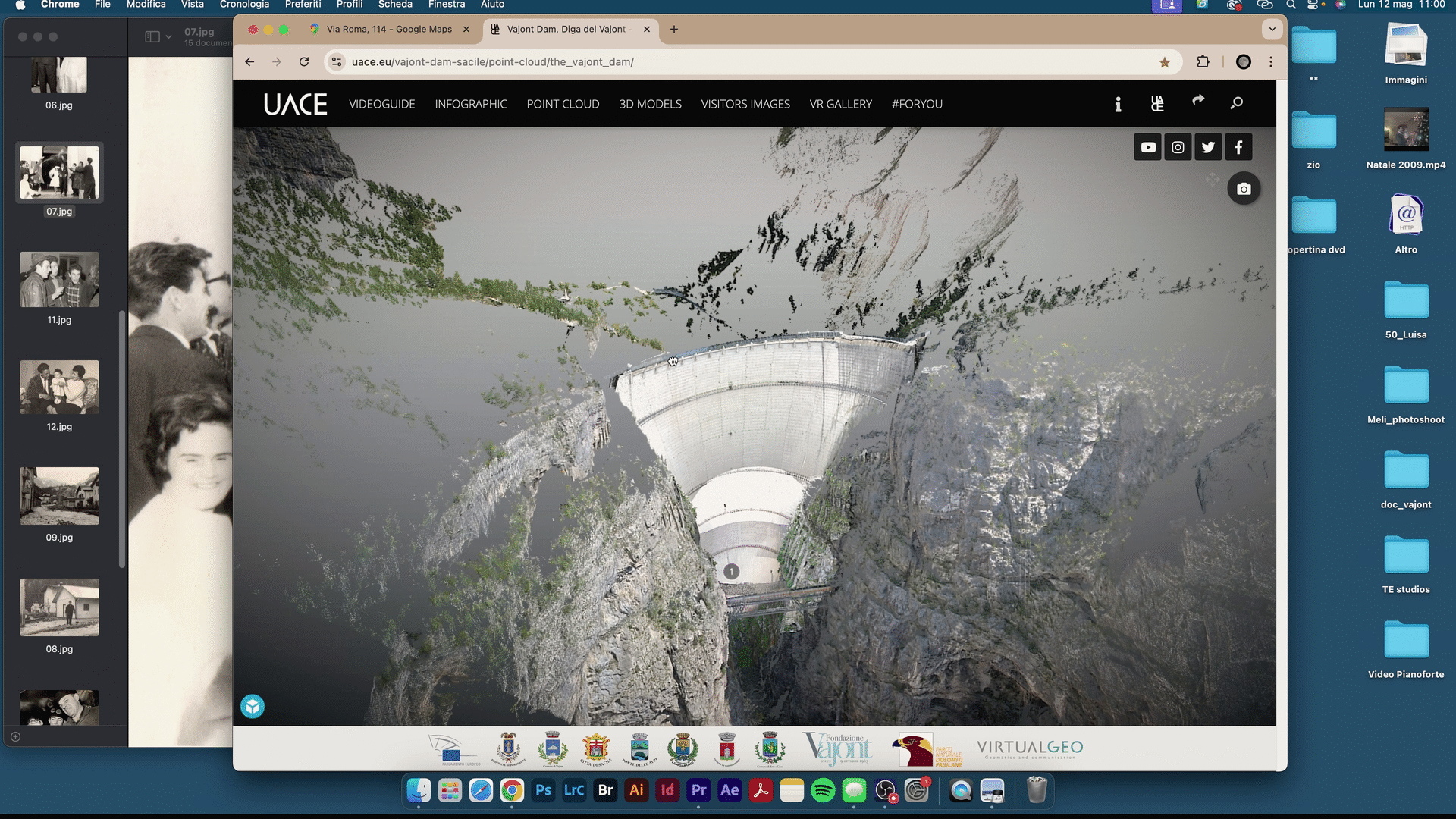Bookmark this page with star icon
Image resolution: width=1456 pixels, height=819 pixels.
pyautogui.click(x=1165, y=62)
